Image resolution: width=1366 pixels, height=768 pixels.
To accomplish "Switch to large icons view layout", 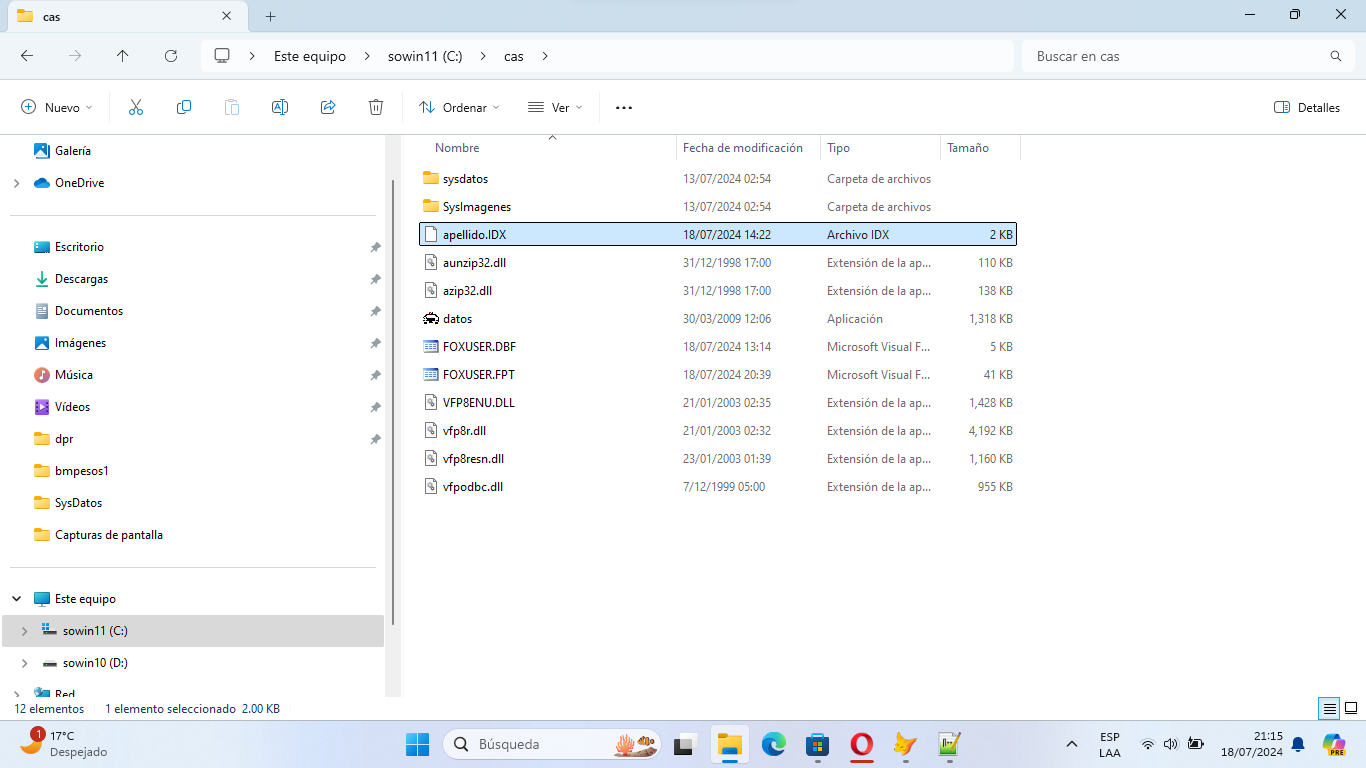I will (x=1351, y=708).
